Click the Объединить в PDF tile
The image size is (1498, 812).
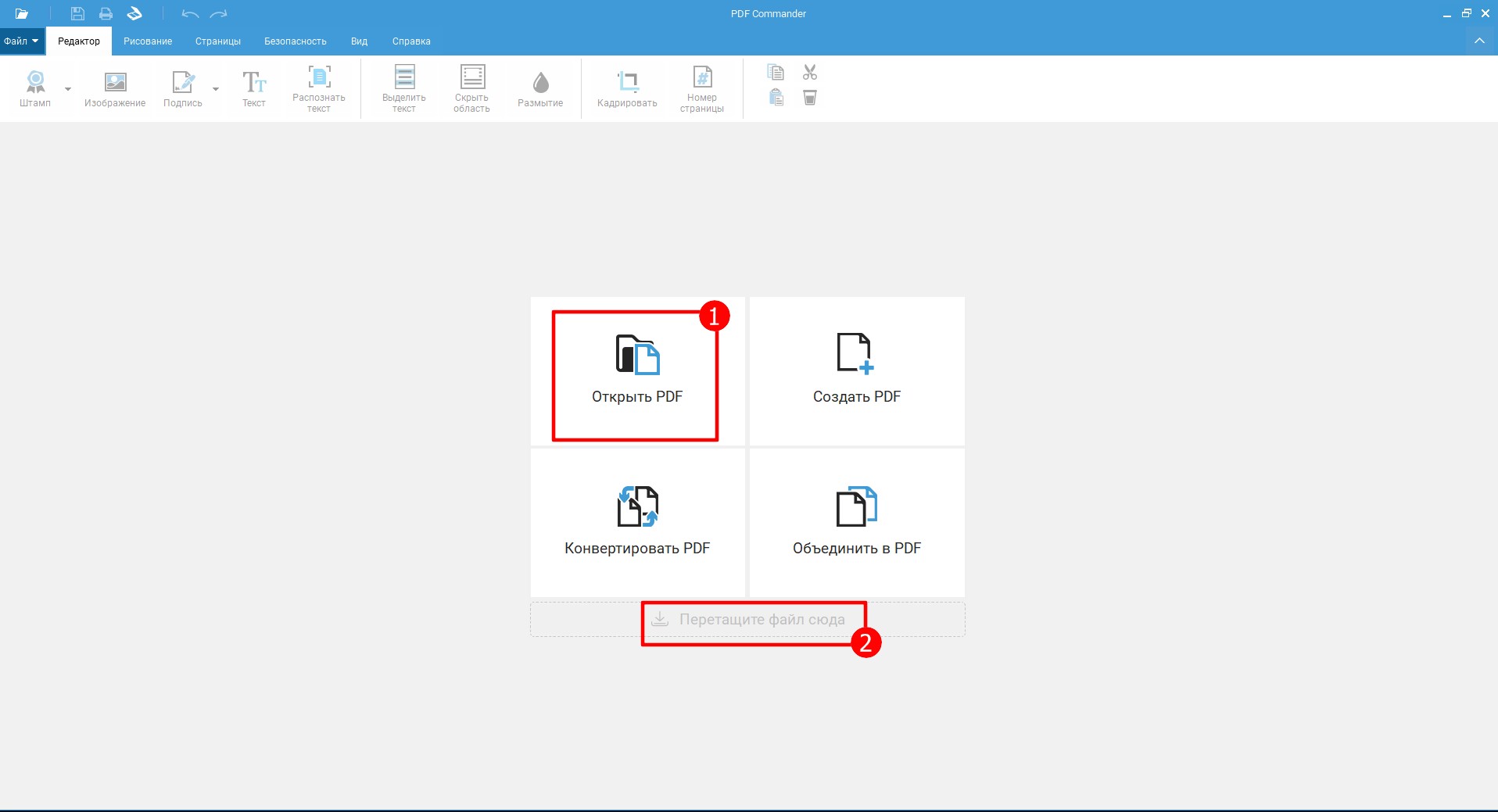pos(857,523)
